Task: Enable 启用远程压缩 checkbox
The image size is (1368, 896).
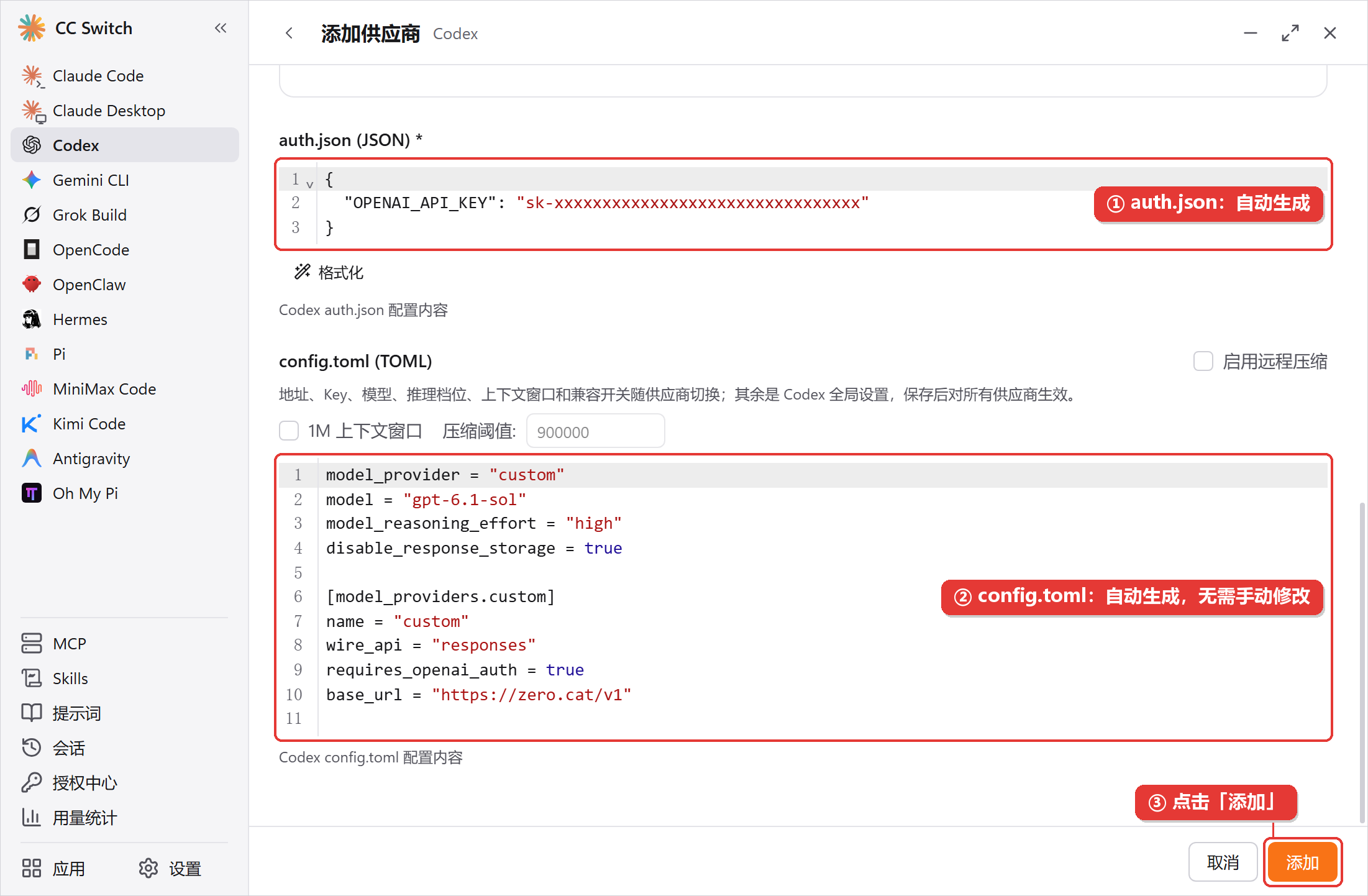Action: coord(1203,361)
